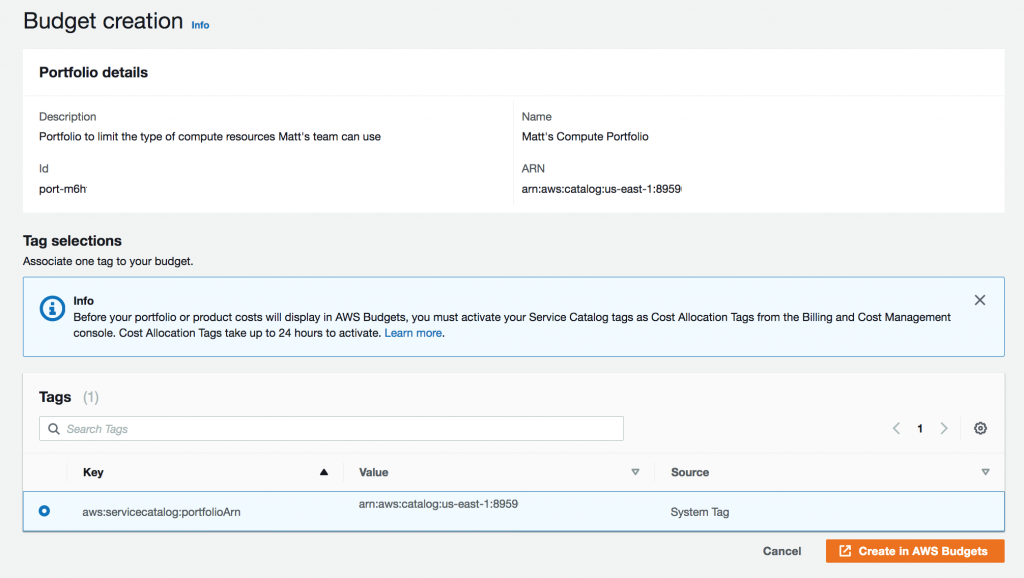Sort tags by Value column arrow

pyautogui.click(x=635, y=472)
